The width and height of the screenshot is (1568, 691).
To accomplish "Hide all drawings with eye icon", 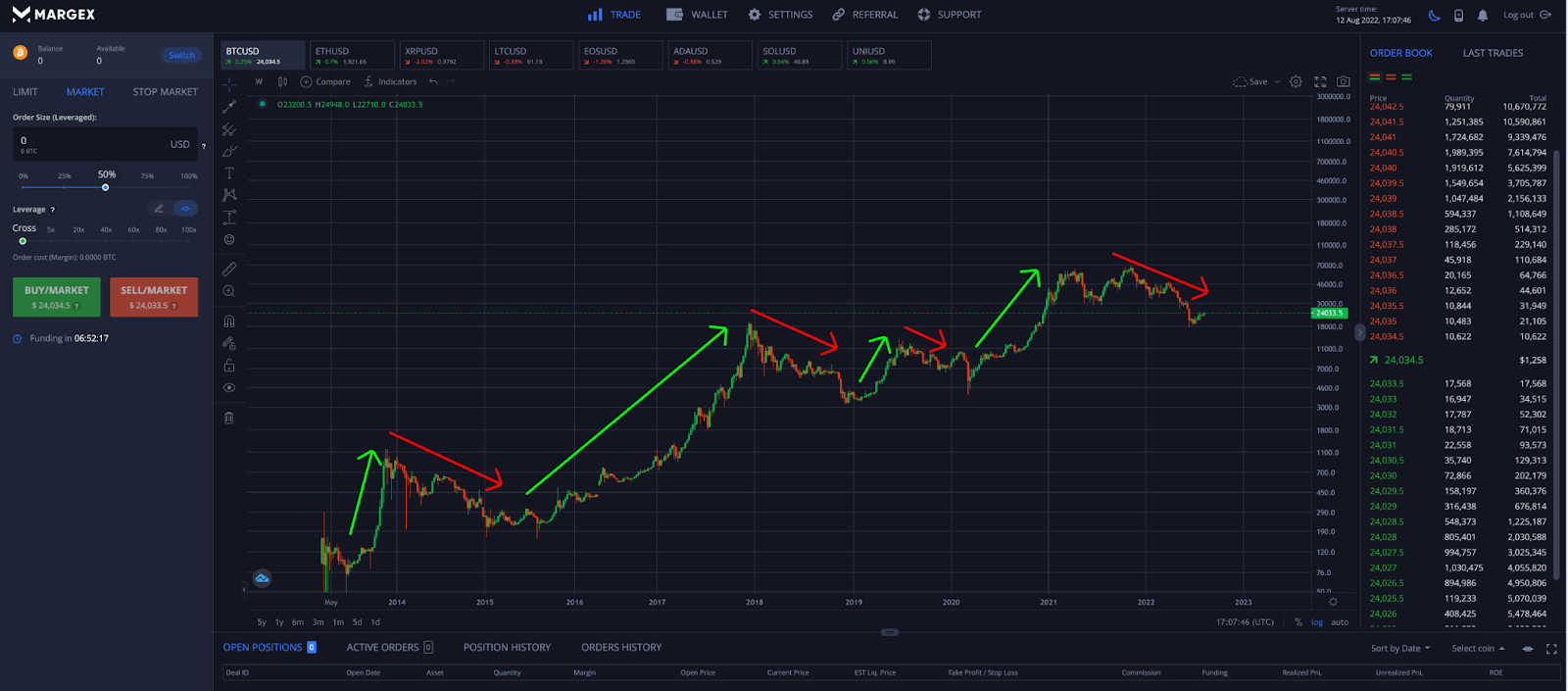I will coord(229,388).
